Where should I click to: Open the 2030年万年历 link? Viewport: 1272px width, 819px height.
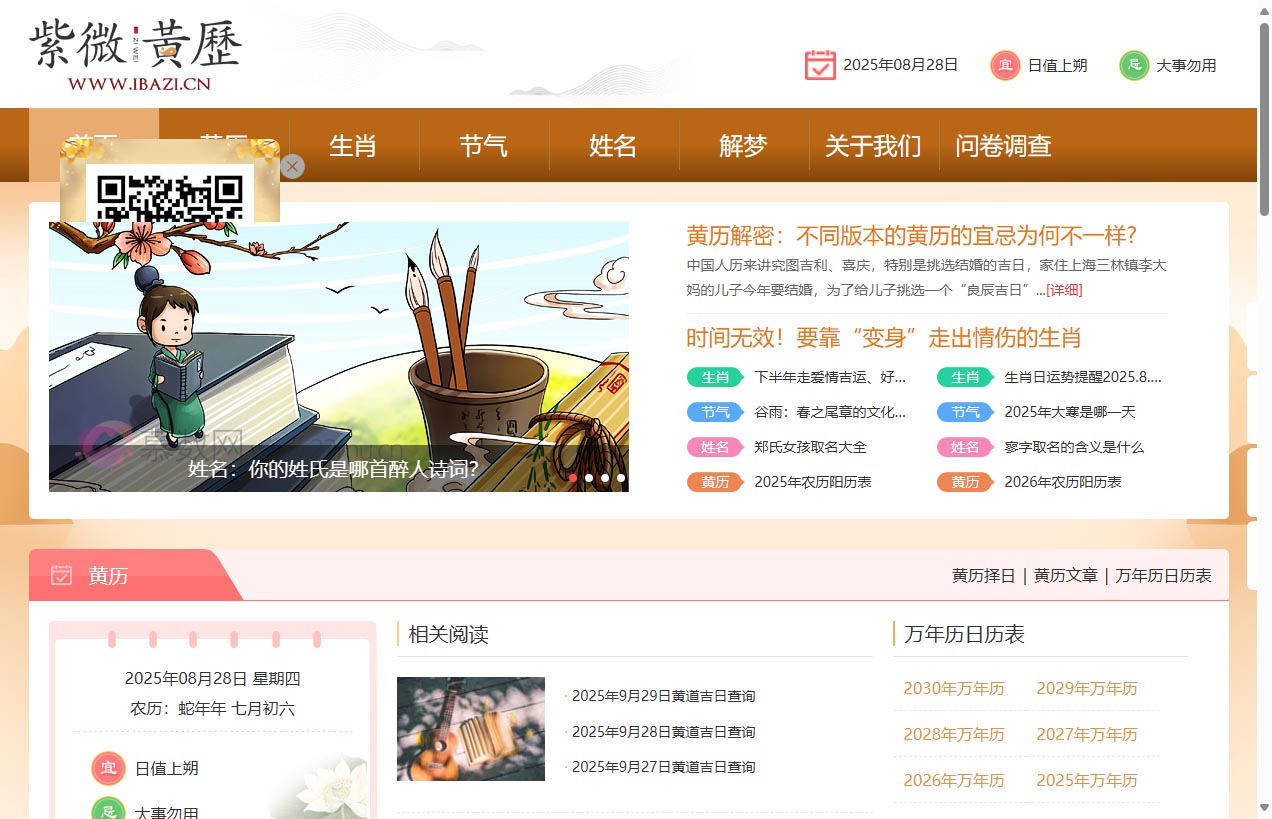(953, 688)
